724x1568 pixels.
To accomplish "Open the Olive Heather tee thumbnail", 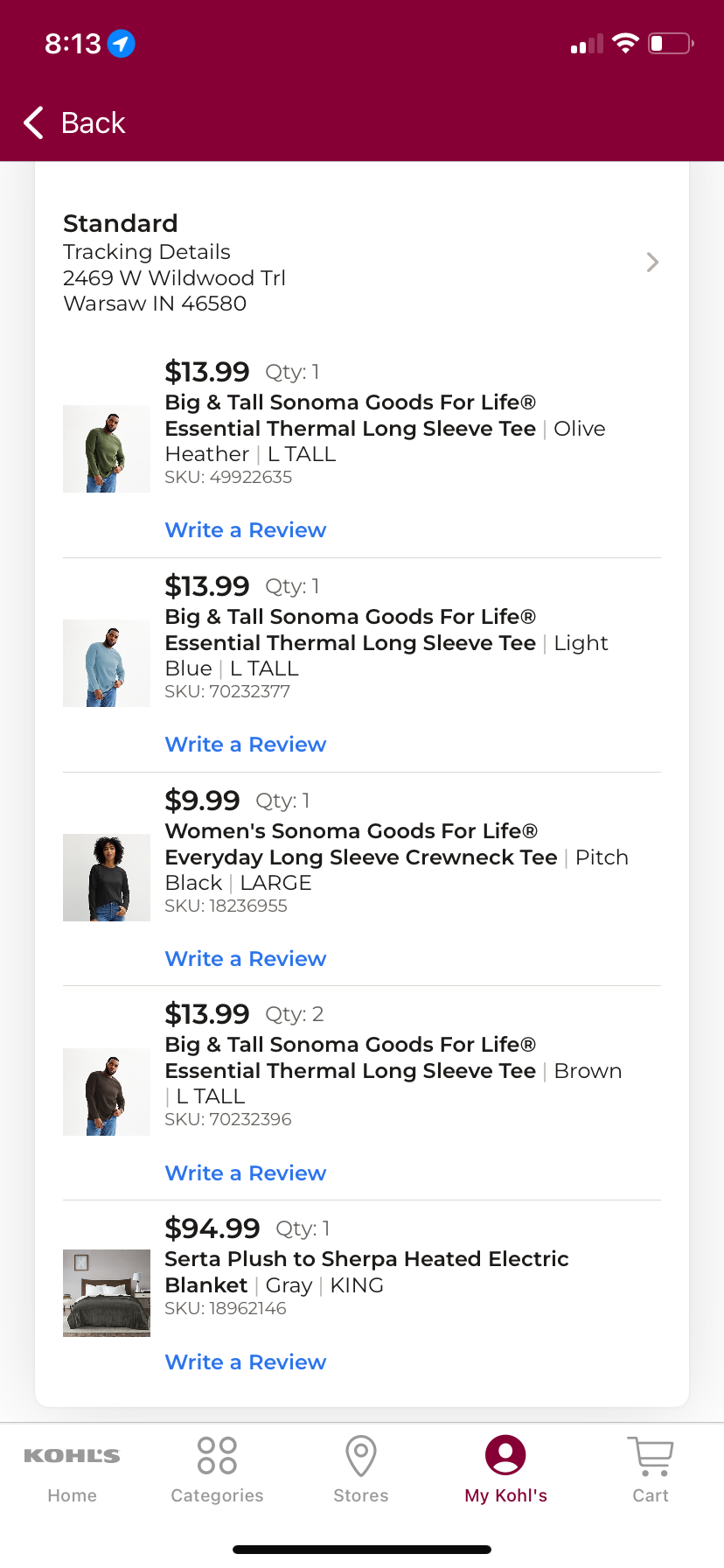I will pyautogui.click(x=107, y=449).
